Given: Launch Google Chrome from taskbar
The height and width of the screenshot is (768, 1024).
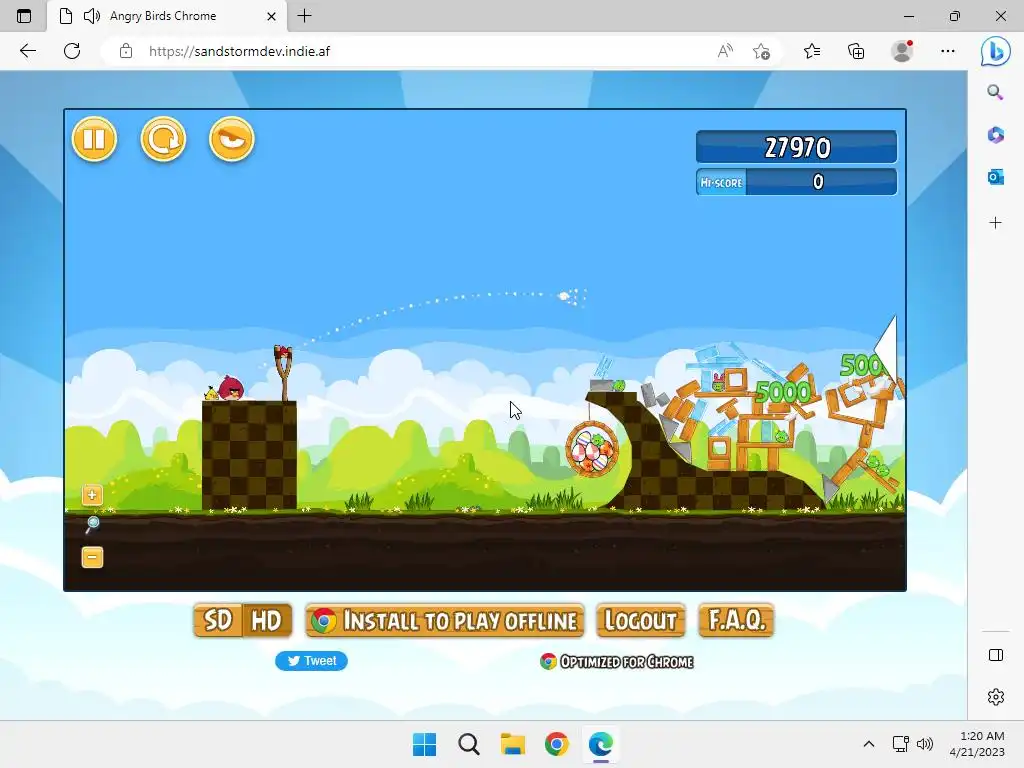Looking at the screenshot, I should pyautogui.click(x=556, y=744).
